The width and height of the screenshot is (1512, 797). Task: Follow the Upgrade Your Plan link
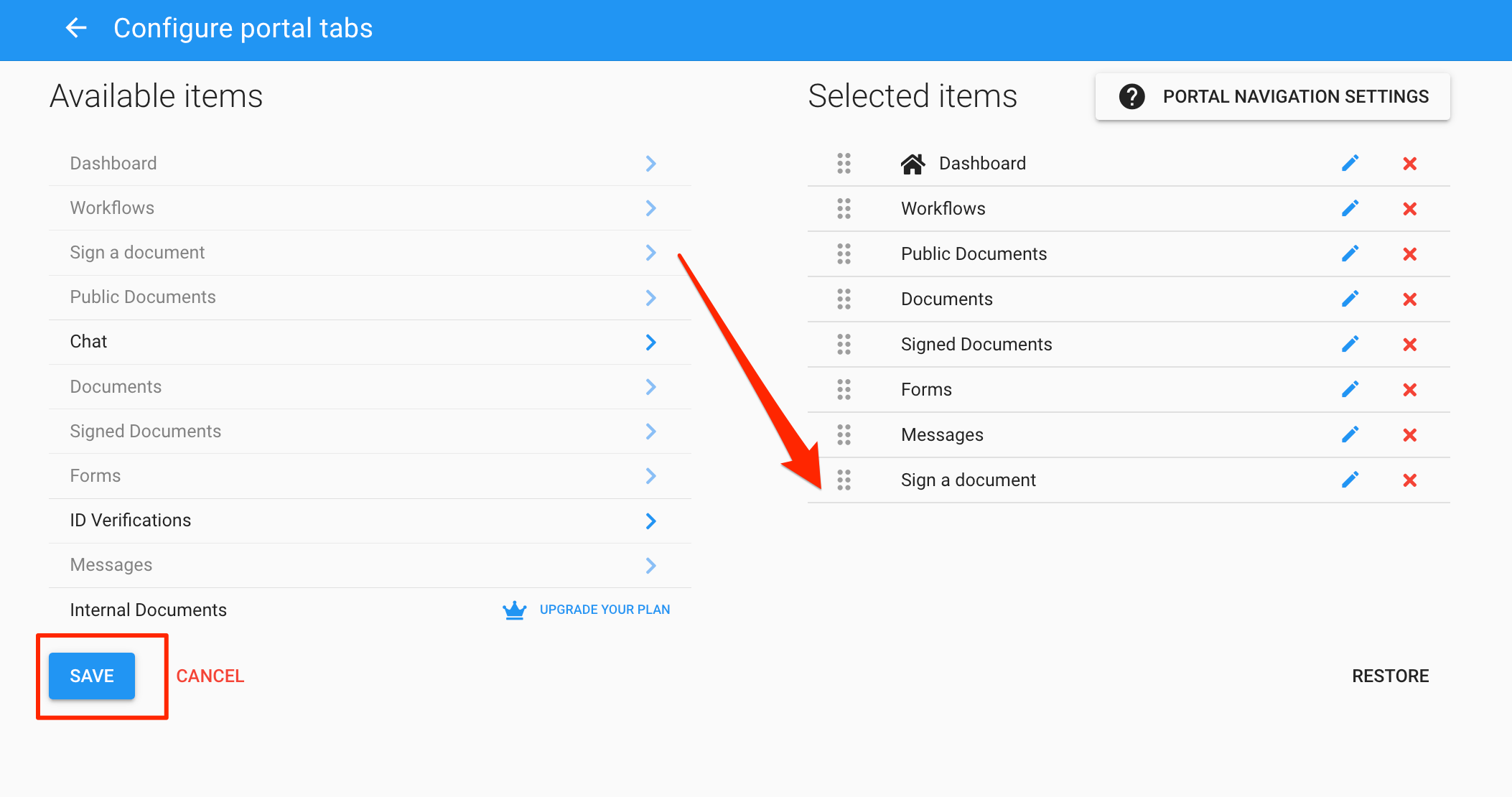[x=605, y=610]
